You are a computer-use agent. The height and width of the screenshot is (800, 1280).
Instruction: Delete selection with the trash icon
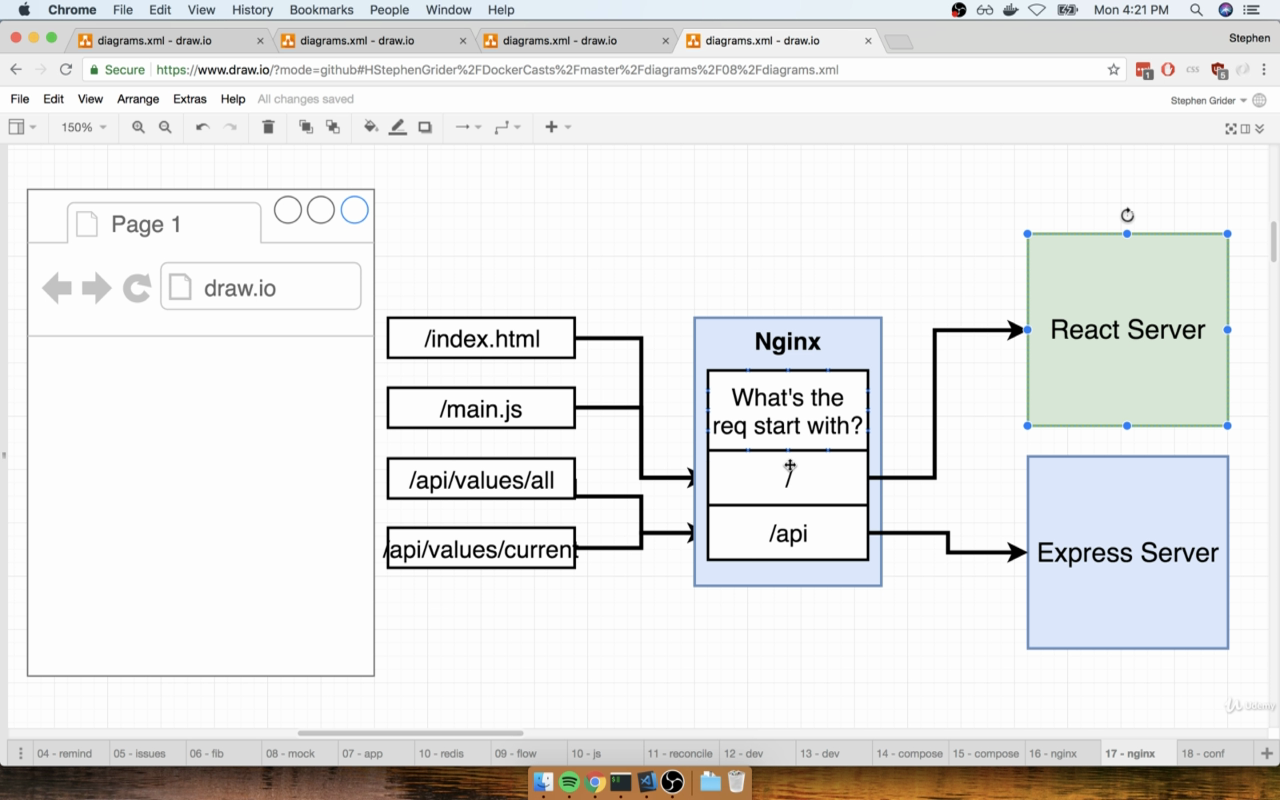(x=268, y=127)
